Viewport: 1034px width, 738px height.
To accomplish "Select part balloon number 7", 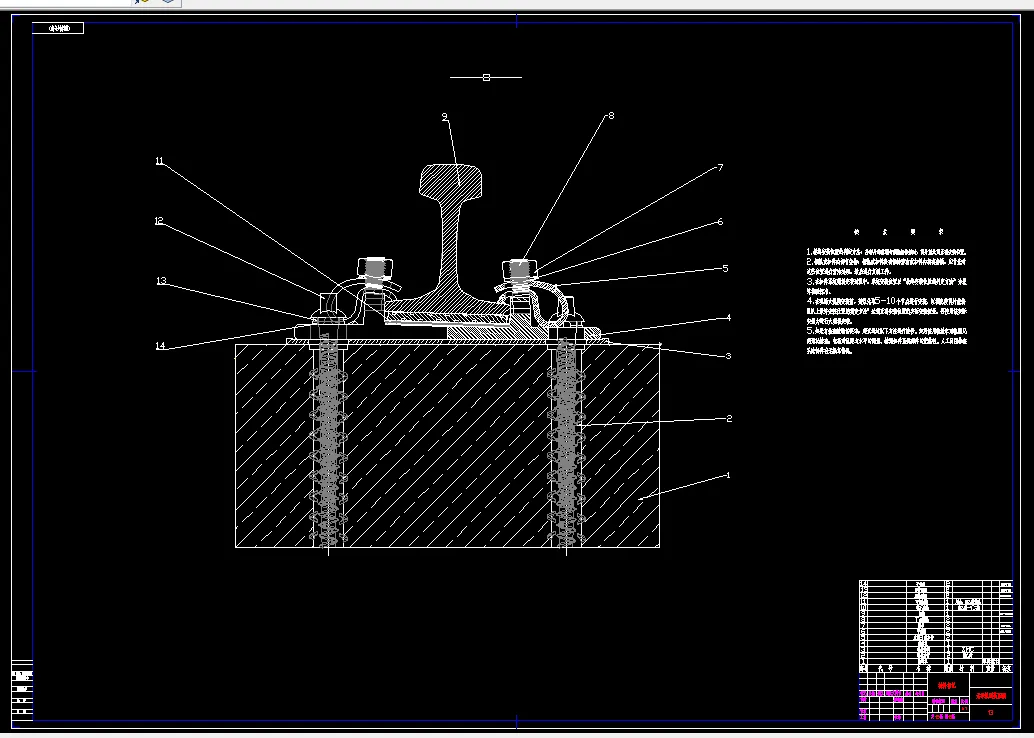I will click(x=720, y=168).
